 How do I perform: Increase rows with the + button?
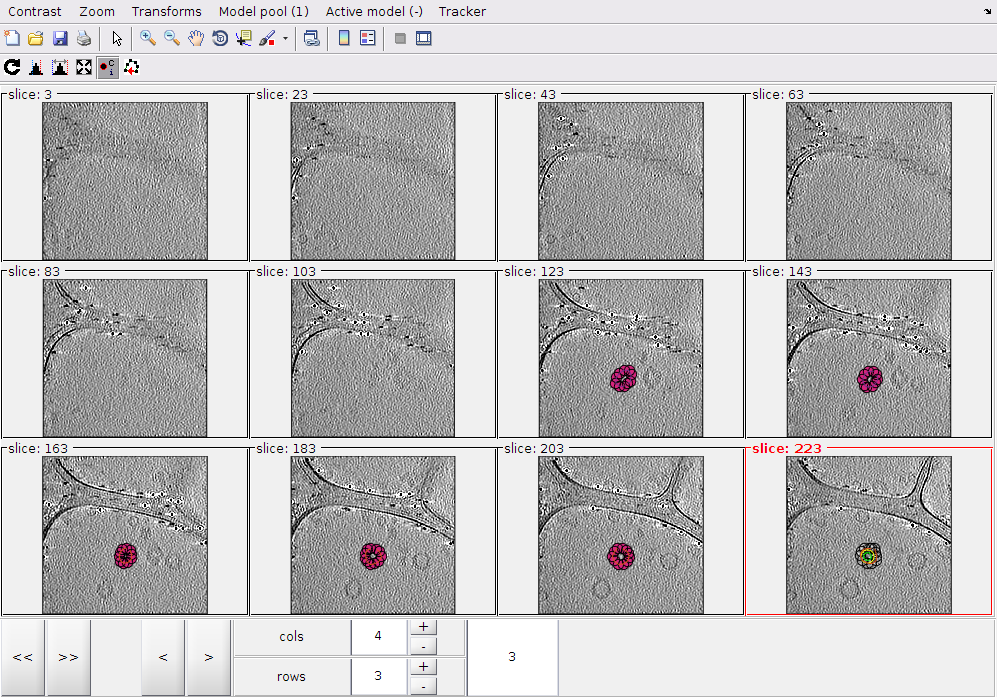pos(423,667)
